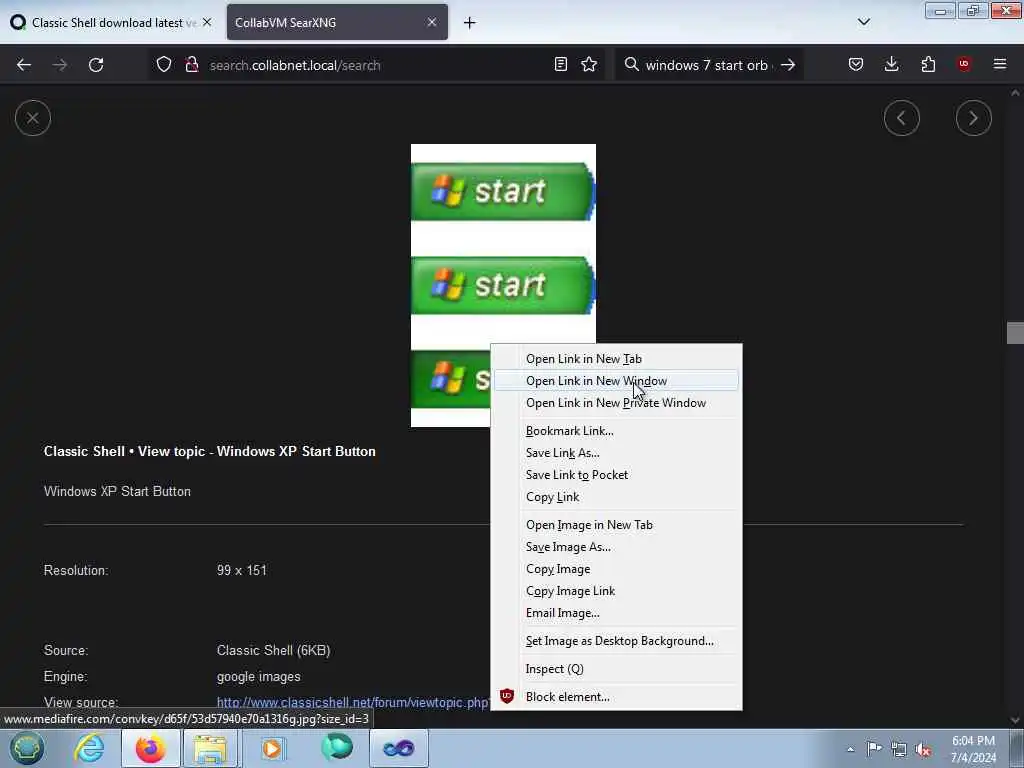Click the source value Classic Shell (6KB)
The width and height of the screenshot is (1024, 768).
[274, 650]
